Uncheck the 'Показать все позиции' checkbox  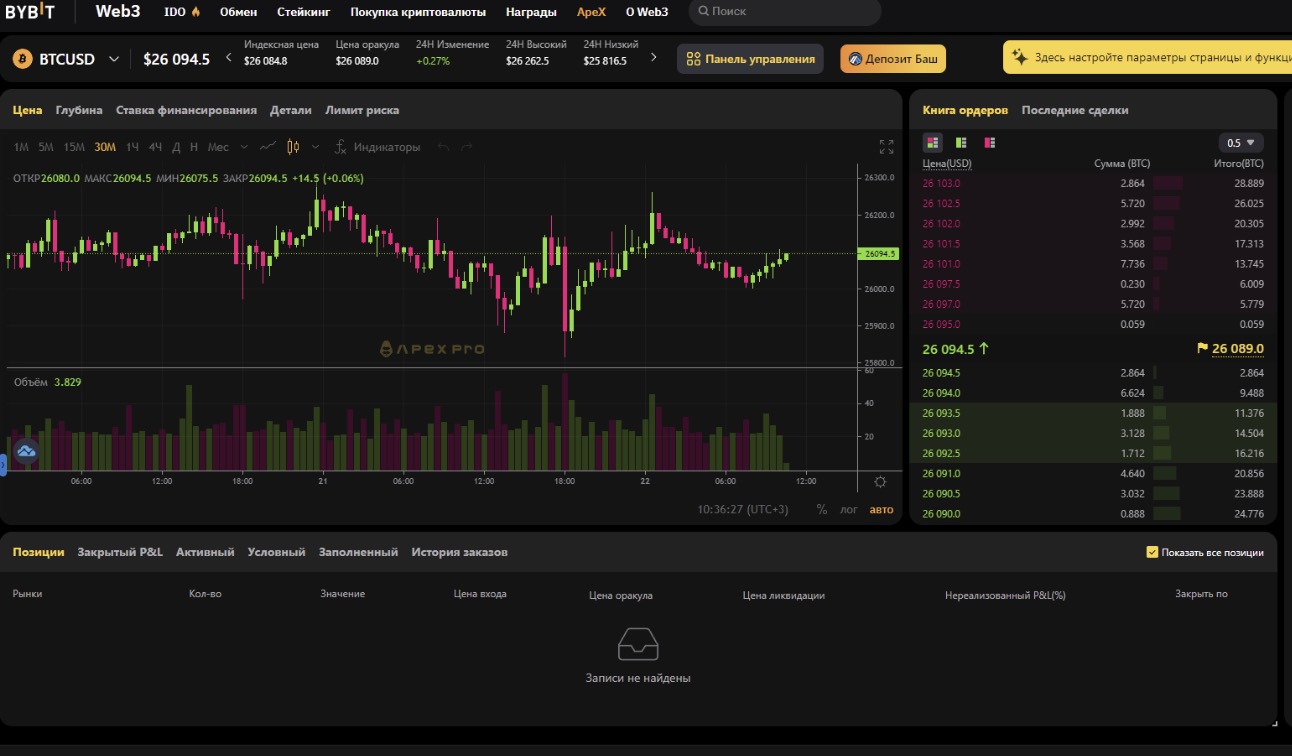click(x=1152, y=552)
